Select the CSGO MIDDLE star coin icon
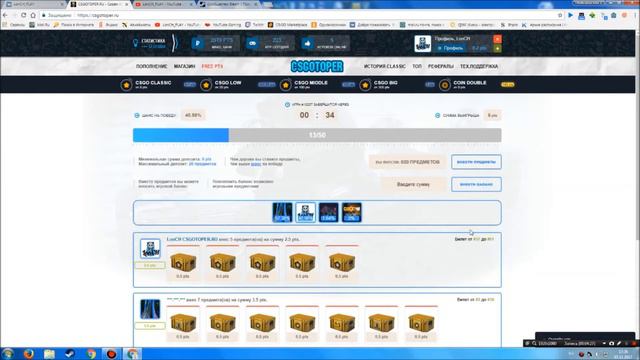This screenshot has width=640, height=360. (285, 85)
